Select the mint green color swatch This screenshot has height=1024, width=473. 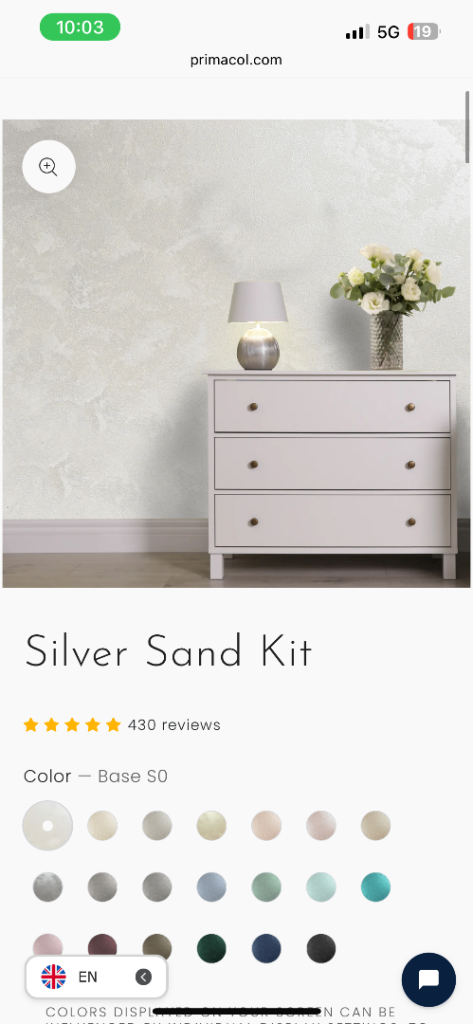pos(267,887)
